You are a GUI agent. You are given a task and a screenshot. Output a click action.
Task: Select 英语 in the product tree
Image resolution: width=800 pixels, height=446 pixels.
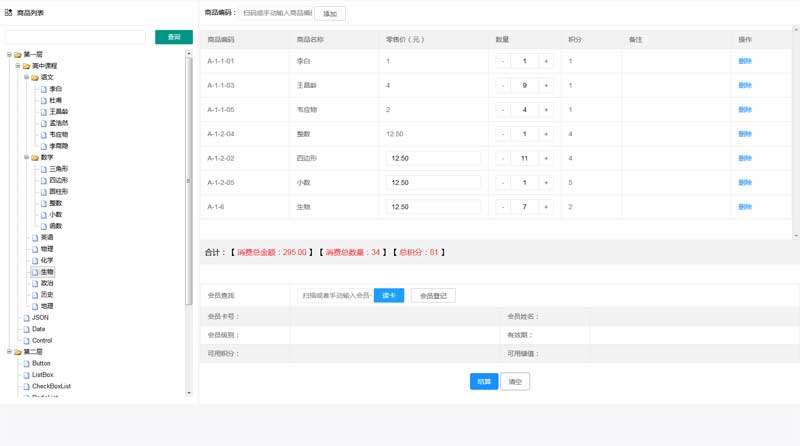pyautogui.click(x=47, y=237)
